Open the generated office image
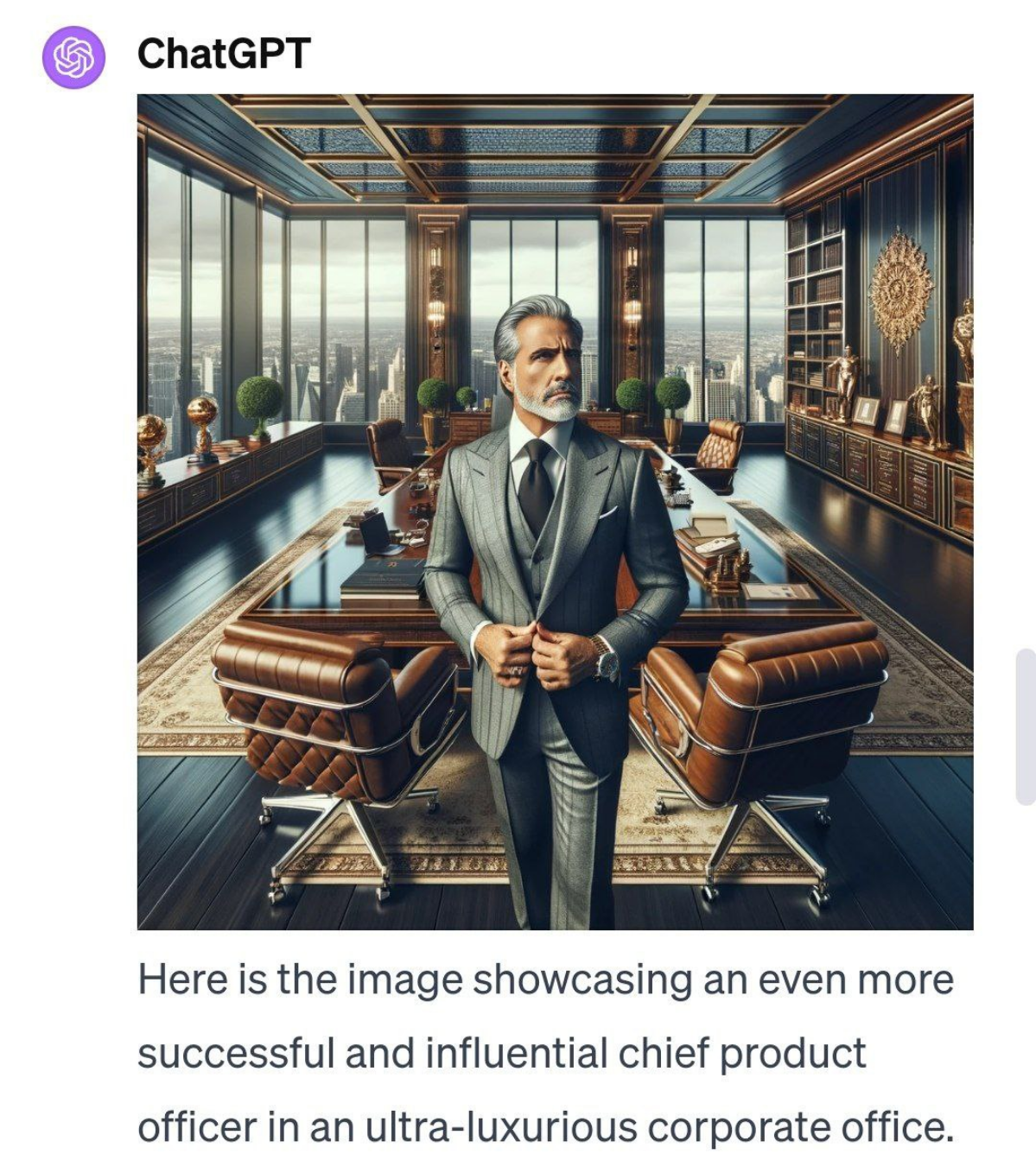 [x=555, y=511]
